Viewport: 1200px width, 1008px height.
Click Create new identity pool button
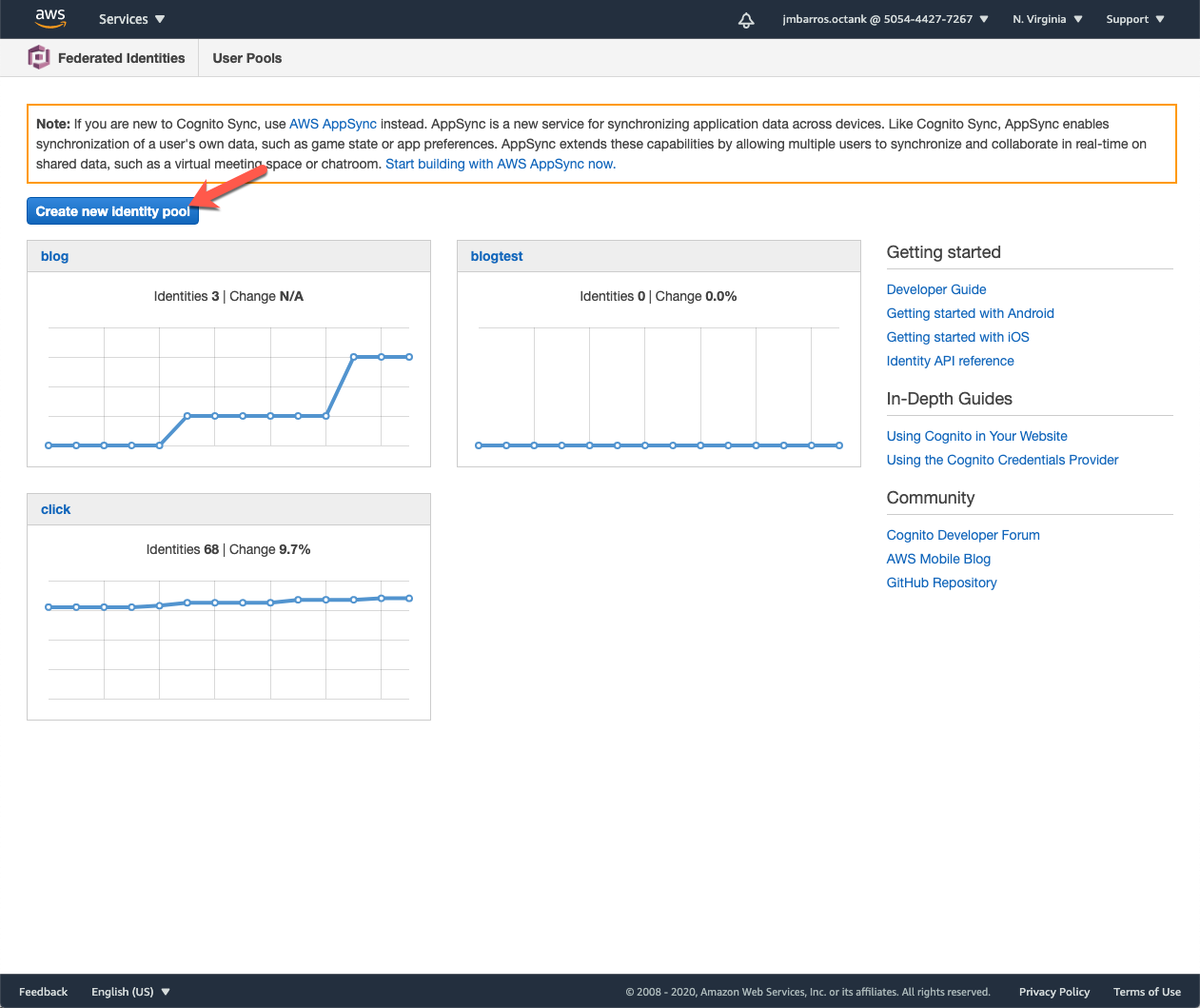(112, 211)
